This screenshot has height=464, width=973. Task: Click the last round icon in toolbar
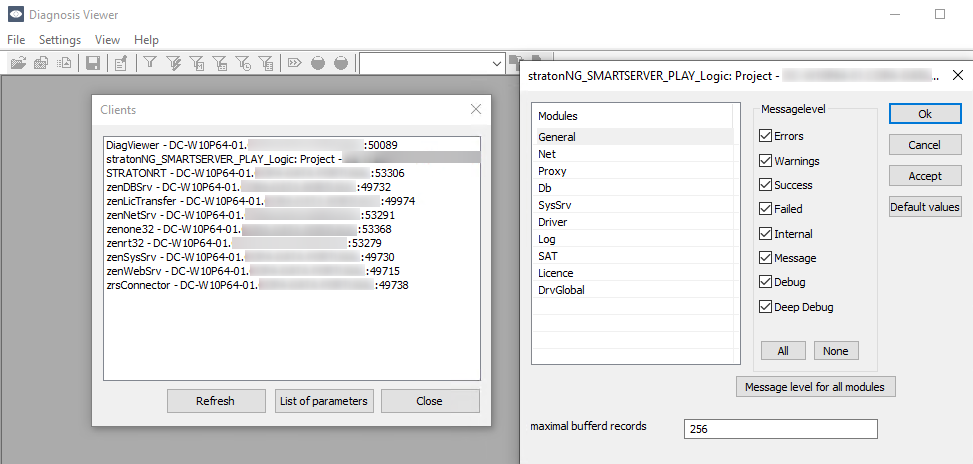341,63
